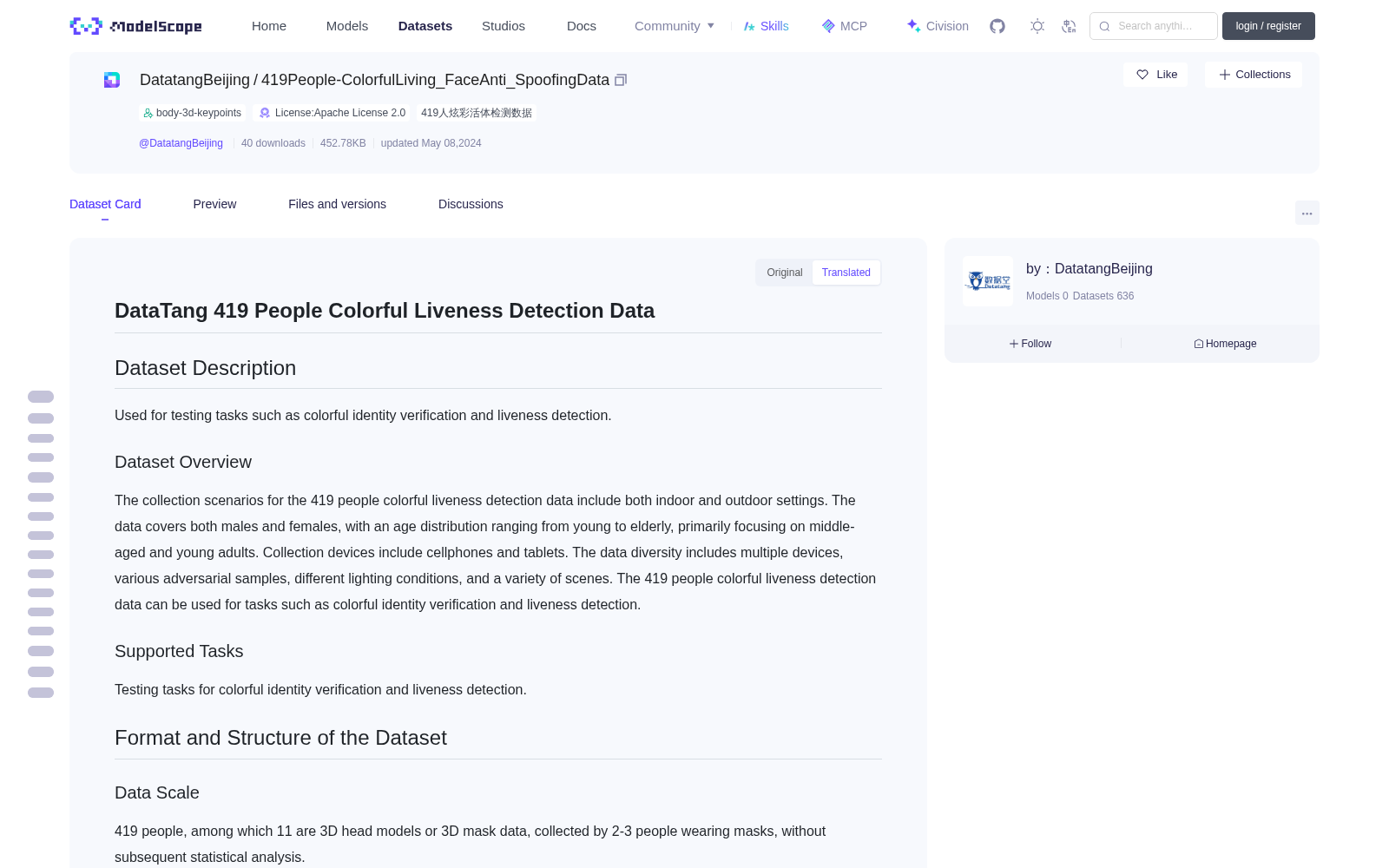The height and width of the screenshot is (868, 1389).
Task: Open the GitHub icon link
Action: coord(997,26)
